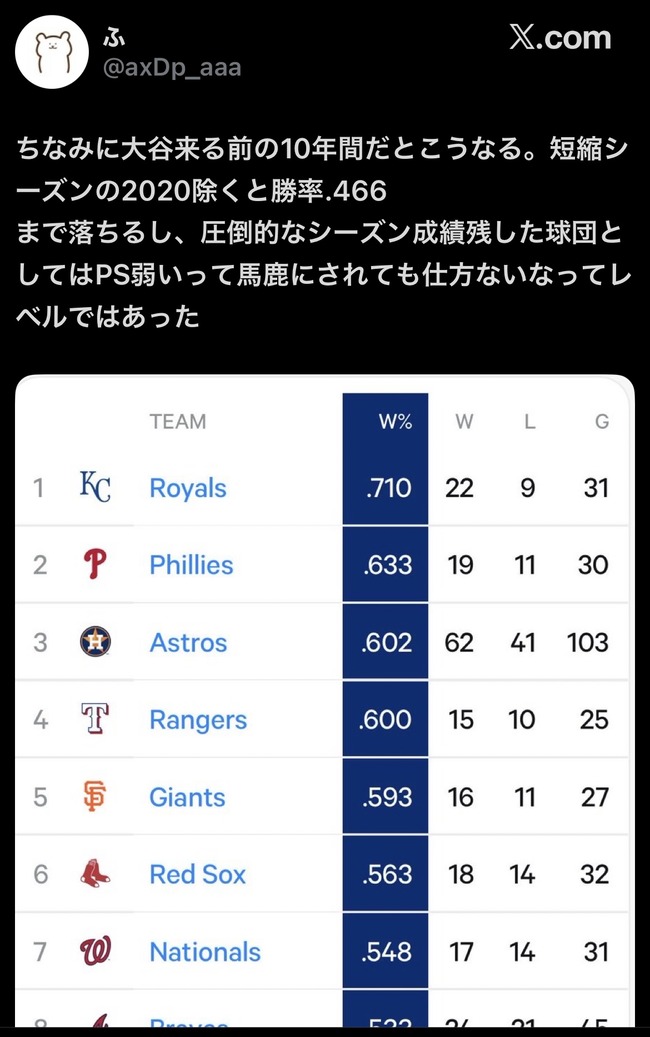Open the Royals team link
The height and width of the screenshot is (1037, 650).
(188, 488)
